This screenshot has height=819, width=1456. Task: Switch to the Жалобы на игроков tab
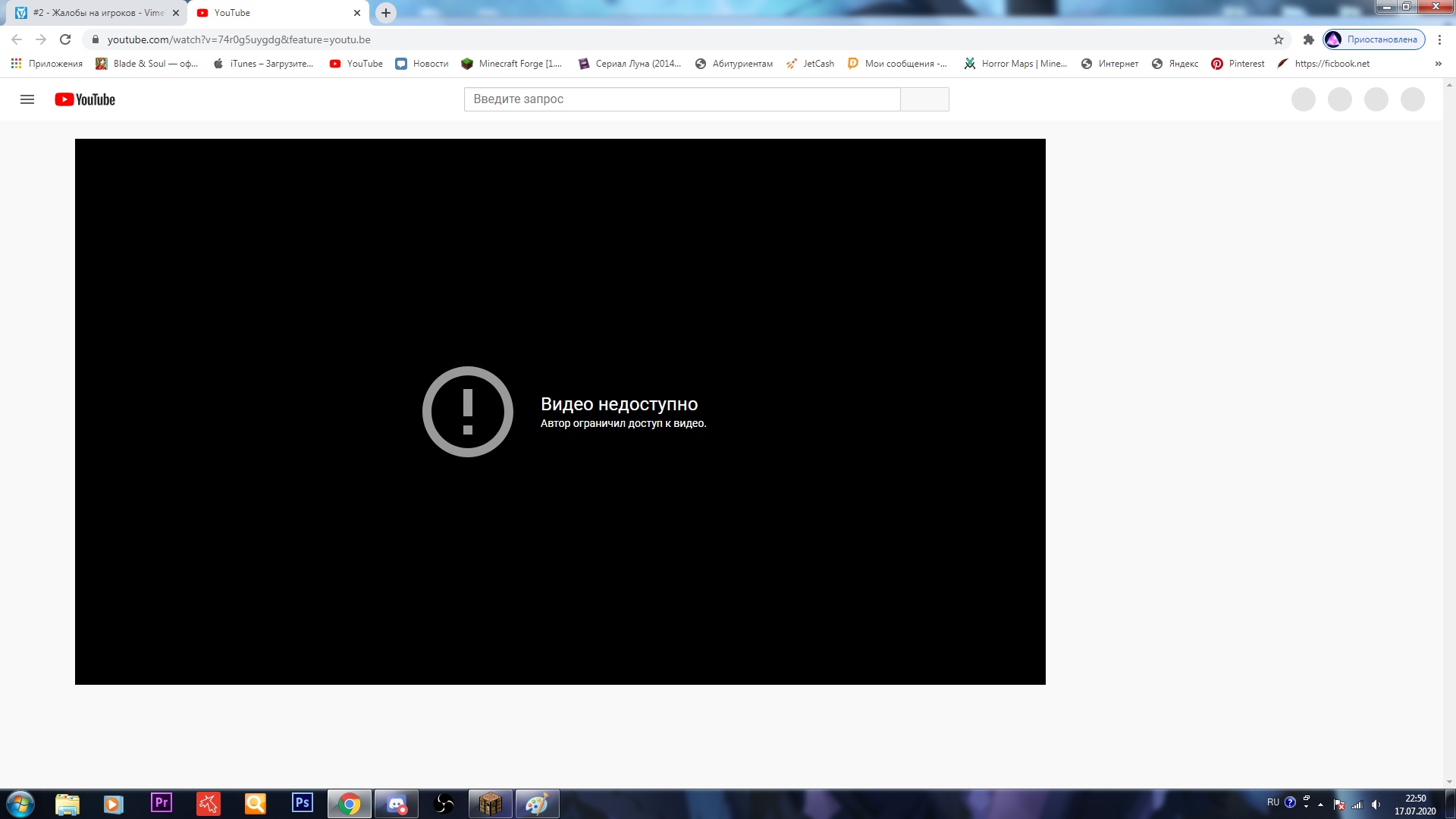click(97, 13)
